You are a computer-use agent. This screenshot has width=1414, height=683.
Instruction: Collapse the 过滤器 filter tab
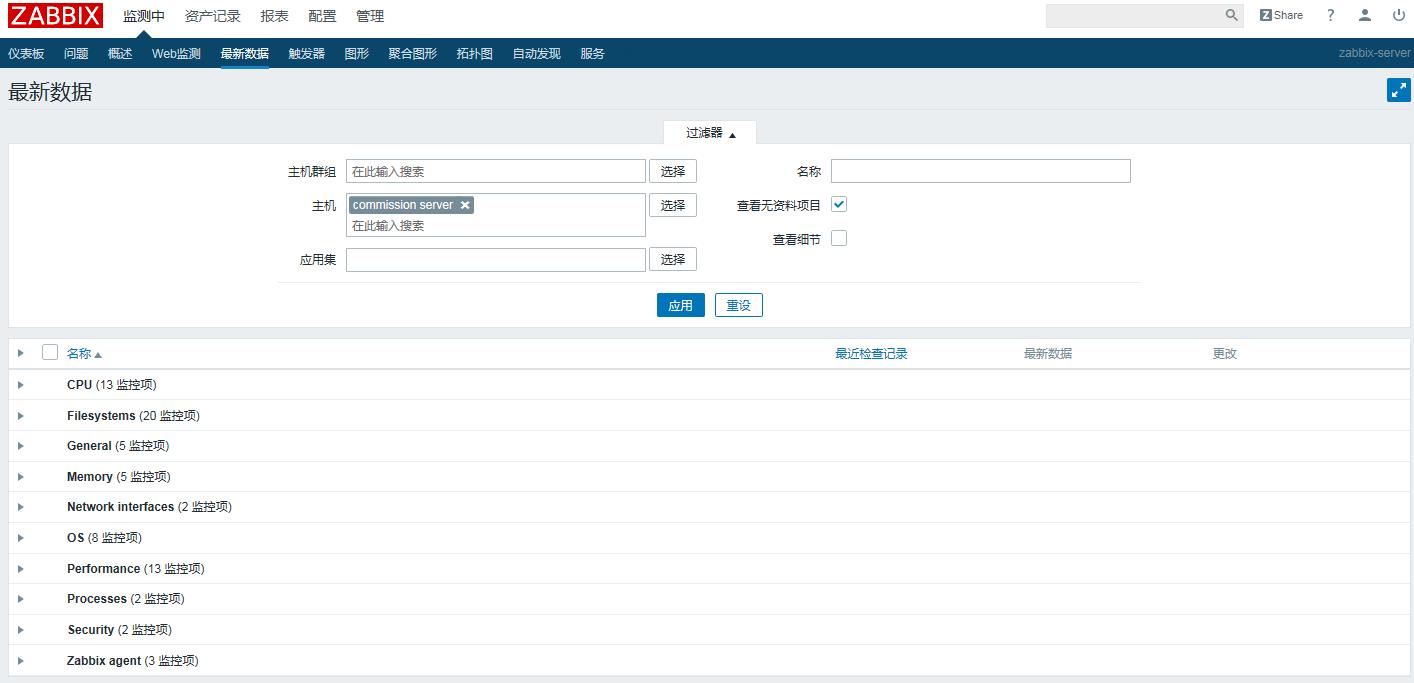pyautogui.click(x=710, y=133)
